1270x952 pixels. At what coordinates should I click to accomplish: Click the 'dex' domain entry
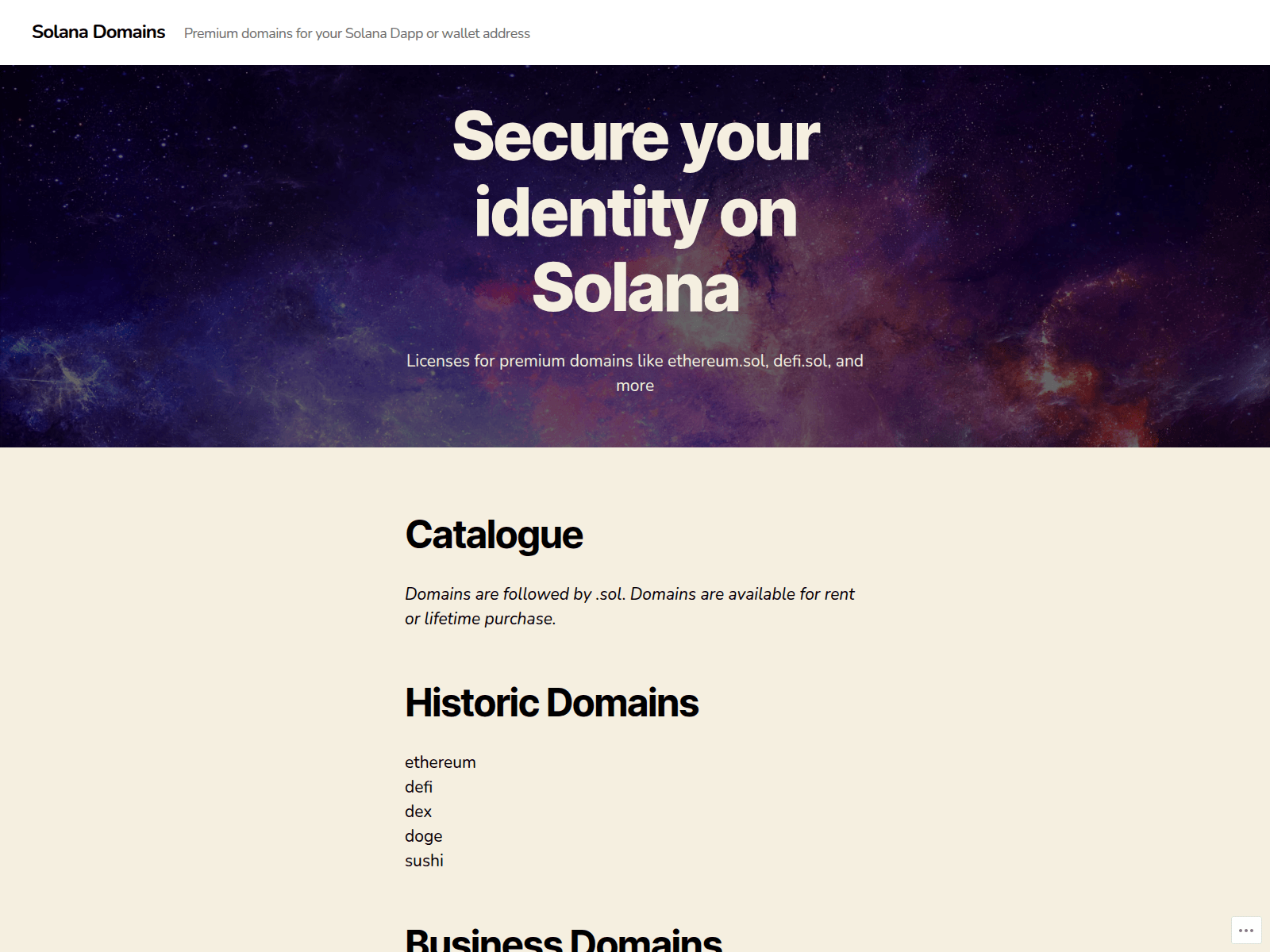(418, 812)
